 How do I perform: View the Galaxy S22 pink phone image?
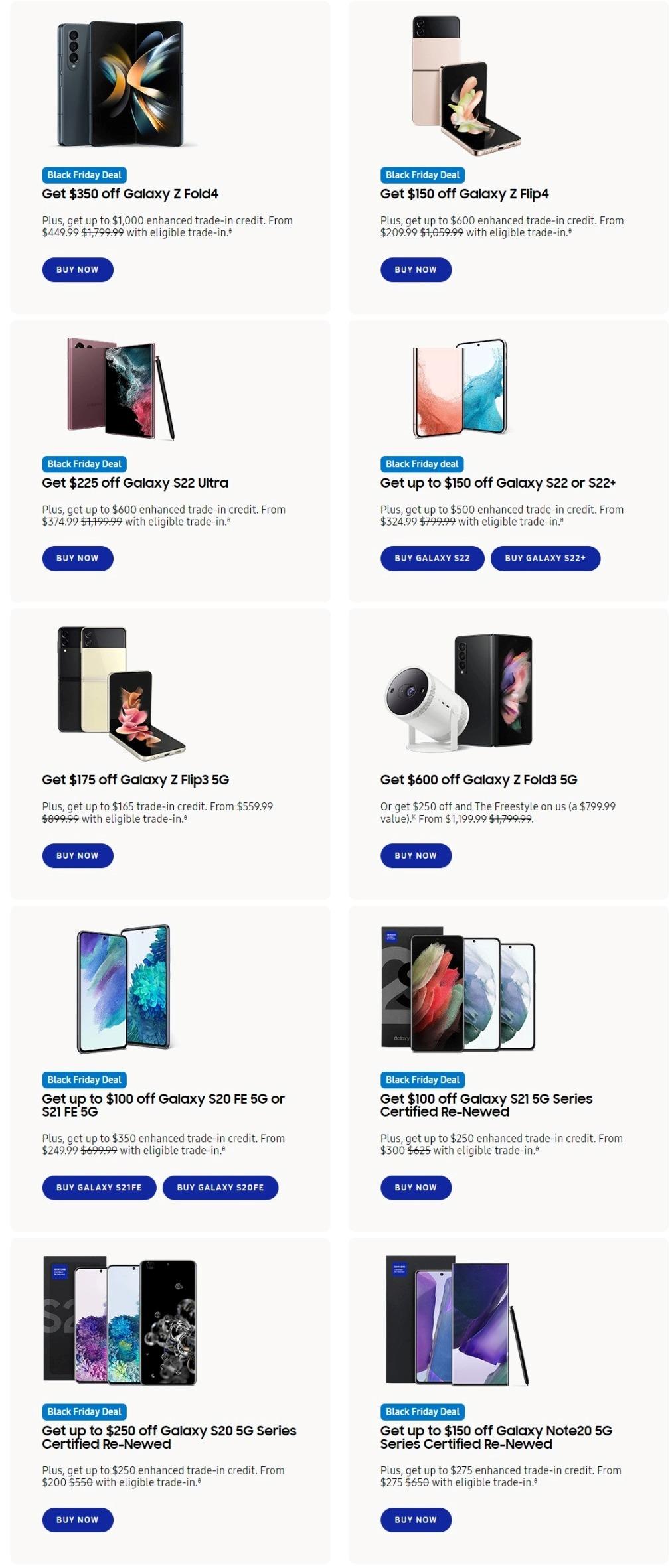click(x=460, y=388)
